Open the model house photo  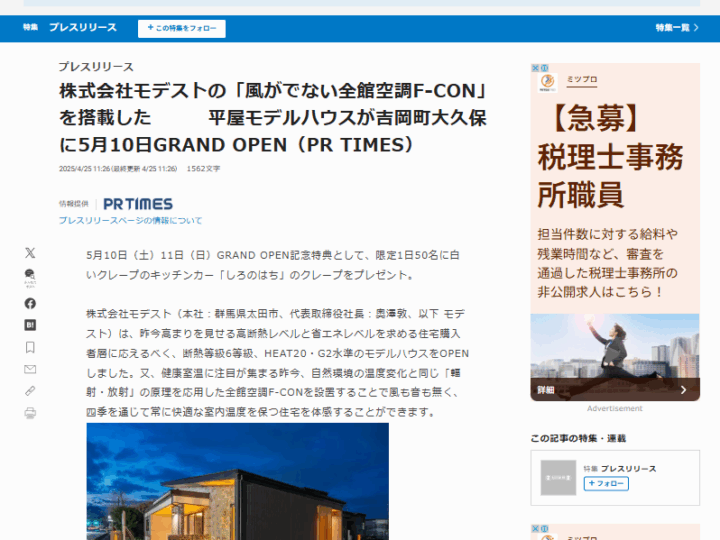point(237,481)
